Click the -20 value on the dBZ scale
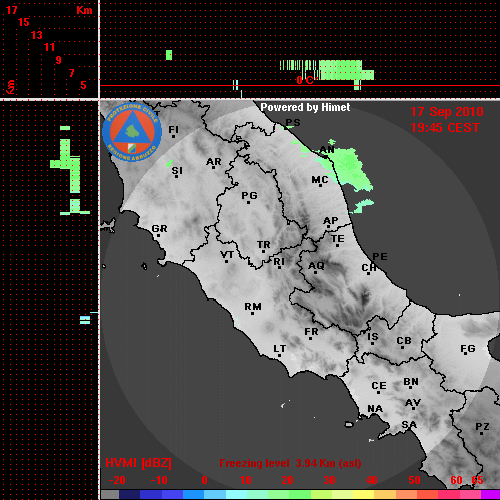500x500 pixels. click(117, 480)
